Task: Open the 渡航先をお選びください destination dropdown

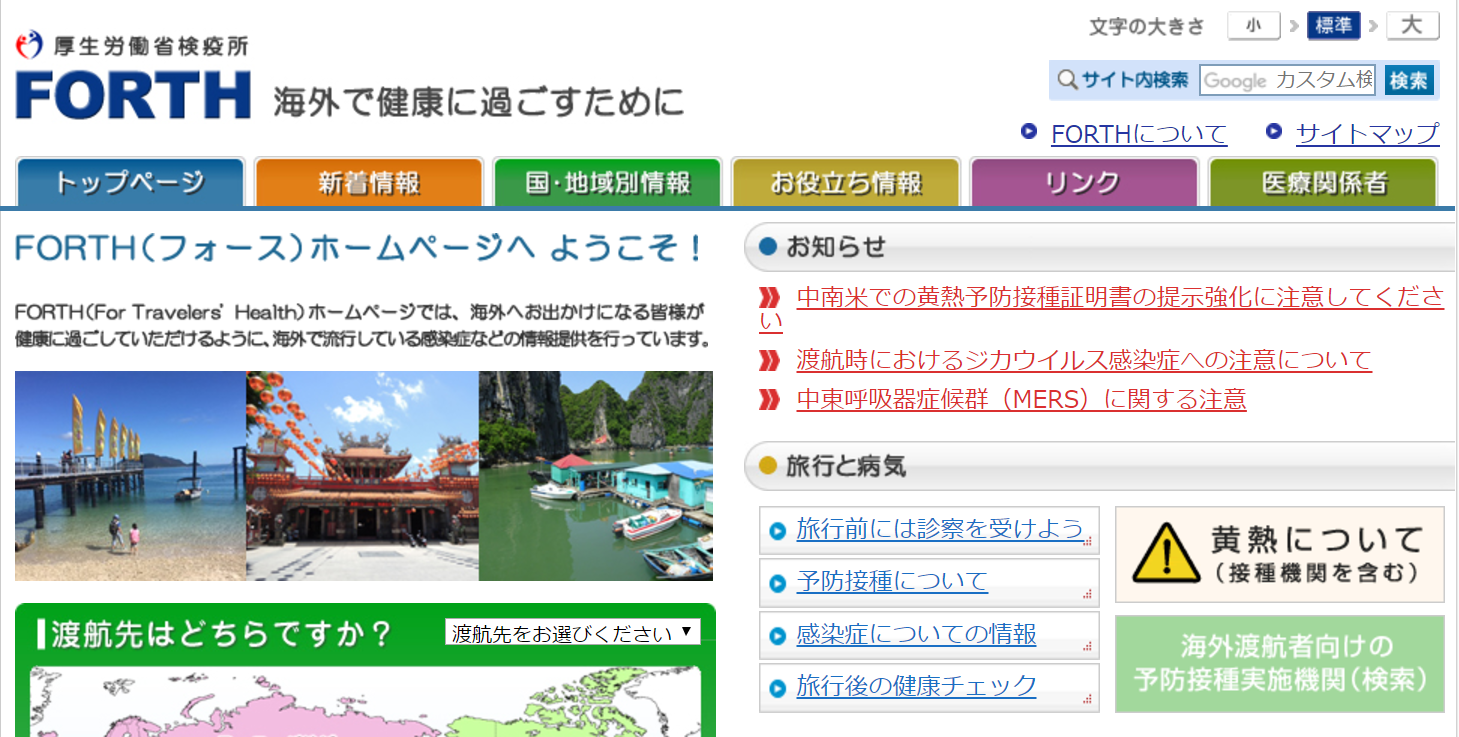Action: (572, 633)
